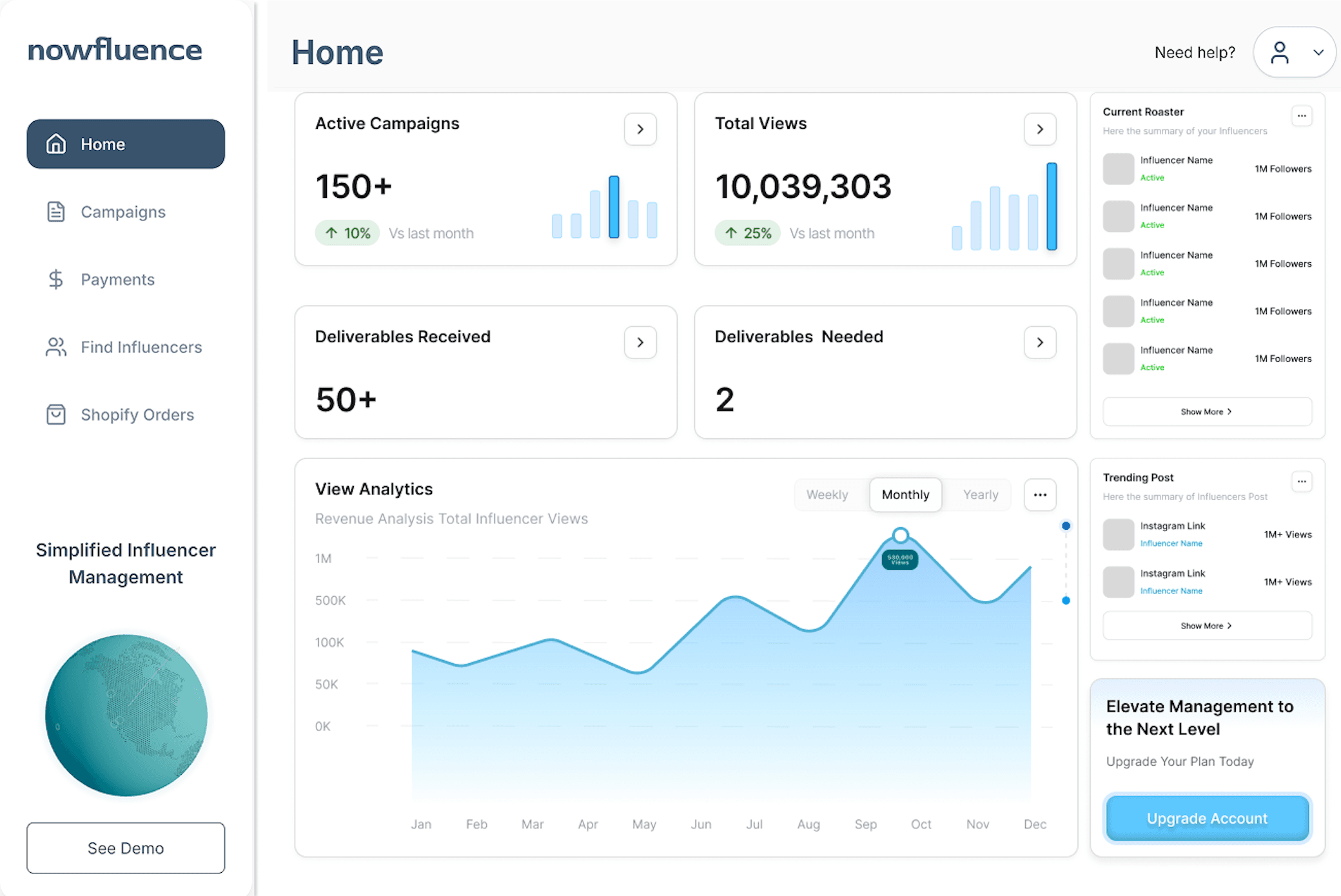The height and width of the screenshot is (896, 1341).
Task: Enable the Monthly analytics view
Action: coord(905,494)
